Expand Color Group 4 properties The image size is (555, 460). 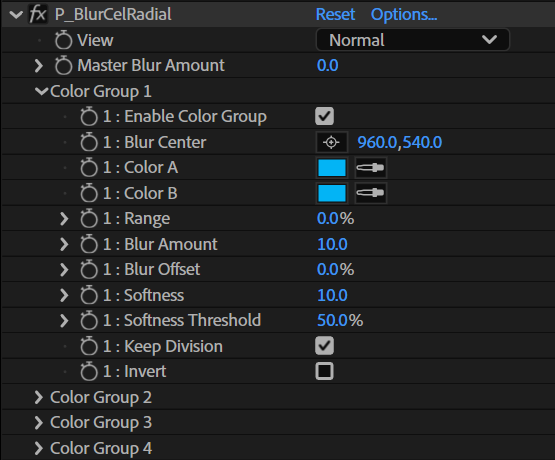[x=39, y=448]
